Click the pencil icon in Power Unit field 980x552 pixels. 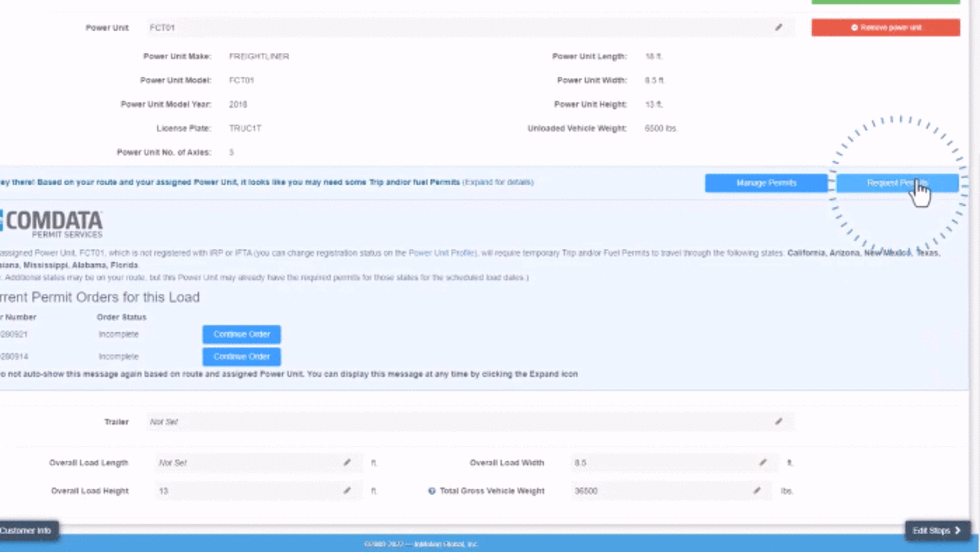click(x=778, y=28)
